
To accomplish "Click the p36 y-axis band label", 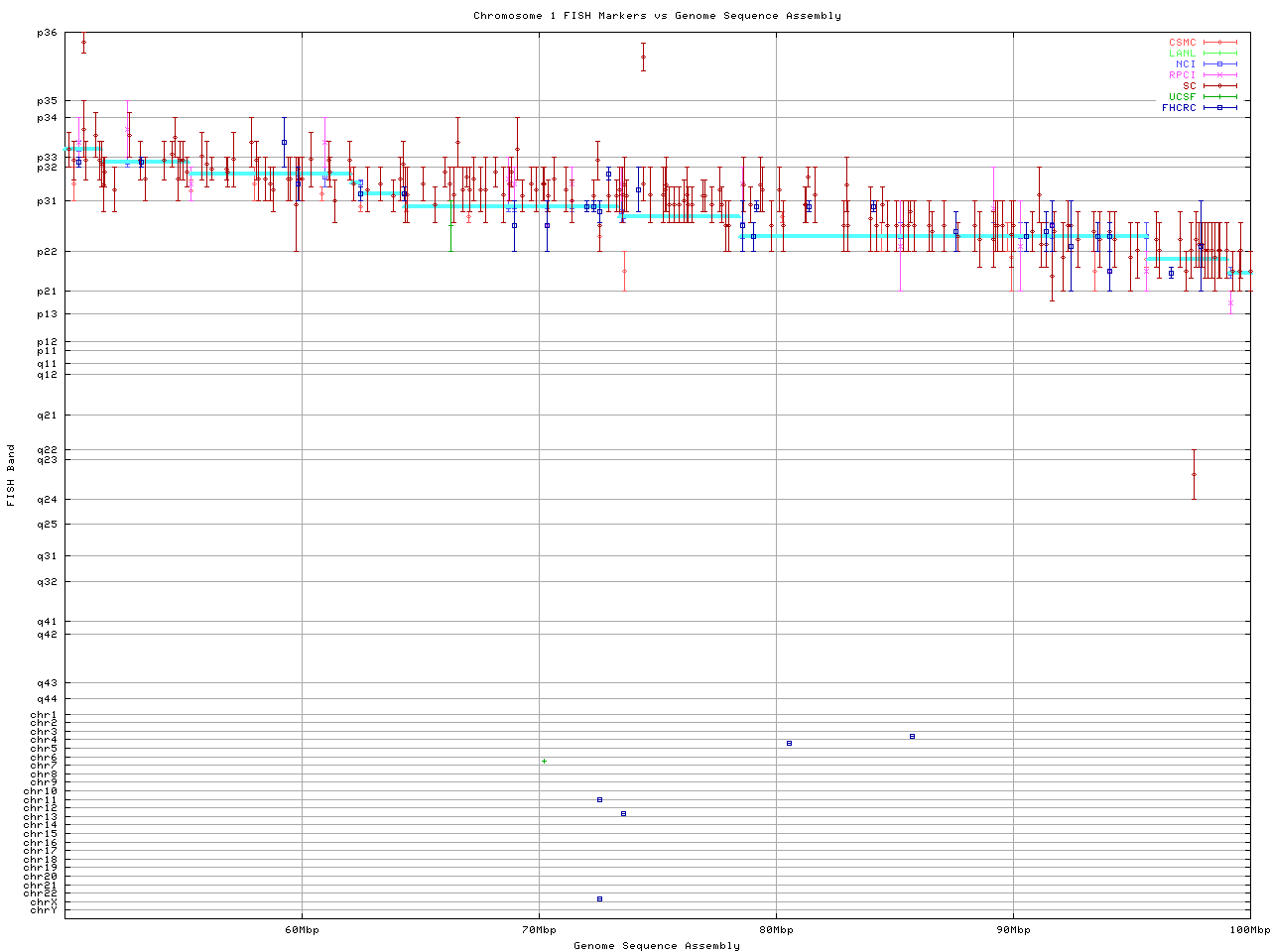I will coord(47,34).
